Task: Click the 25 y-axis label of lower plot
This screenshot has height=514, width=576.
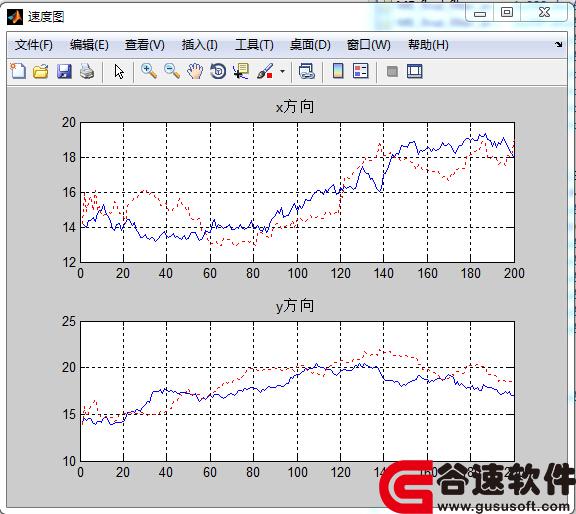Action: tap(69, 321)
